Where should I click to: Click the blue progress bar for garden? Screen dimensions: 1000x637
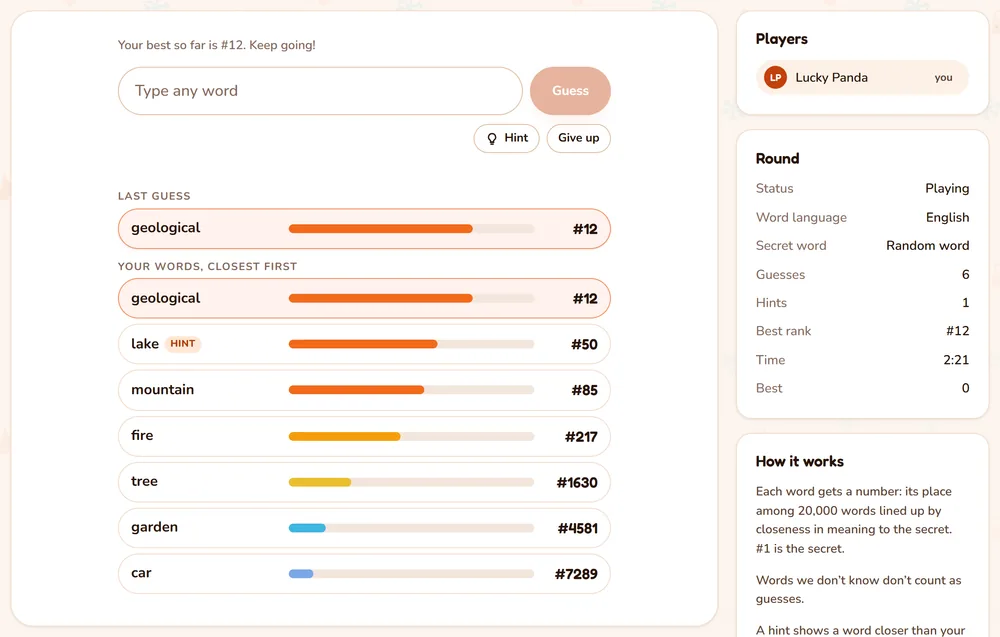coord(307,528)
